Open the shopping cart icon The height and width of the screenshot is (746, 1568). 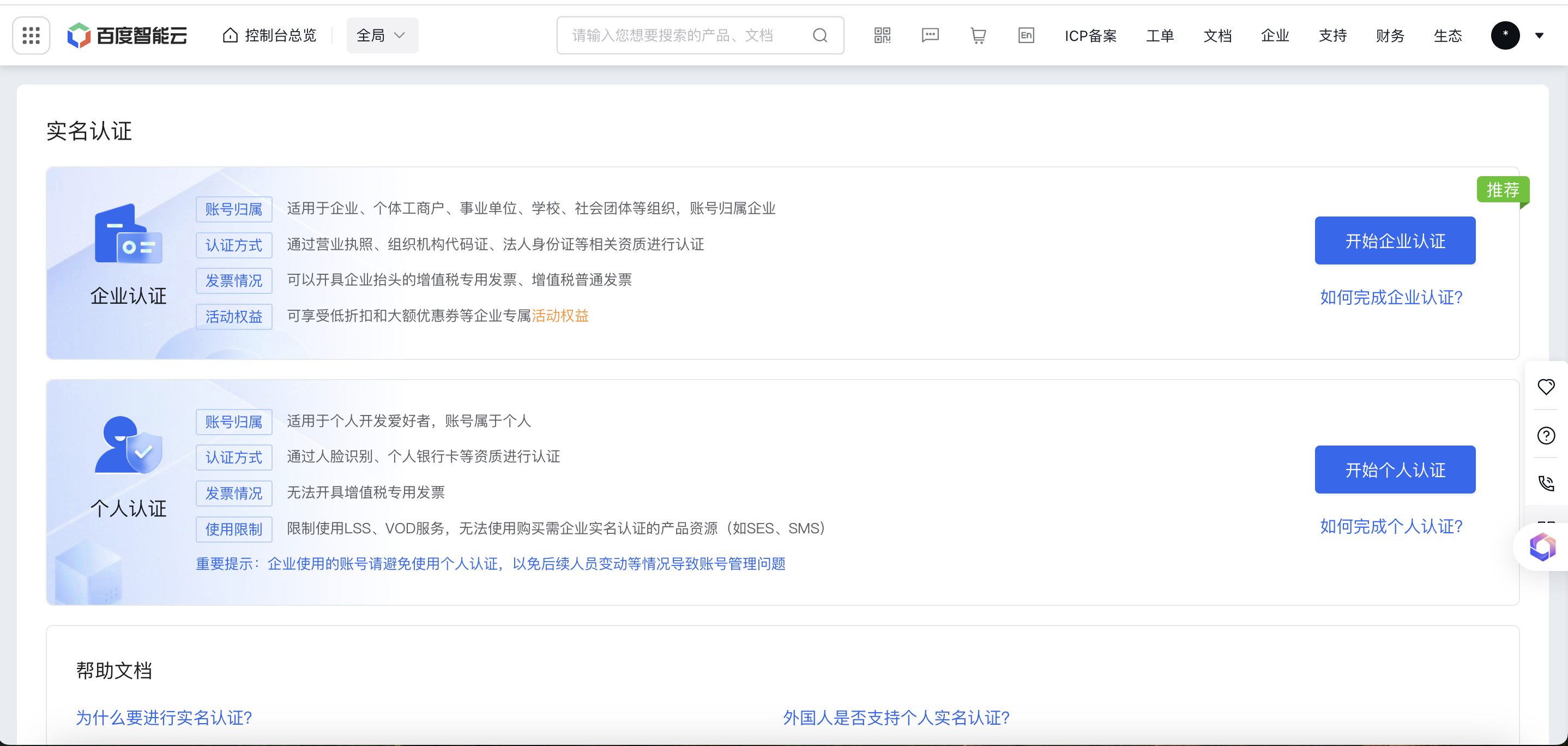click(978, 35)
